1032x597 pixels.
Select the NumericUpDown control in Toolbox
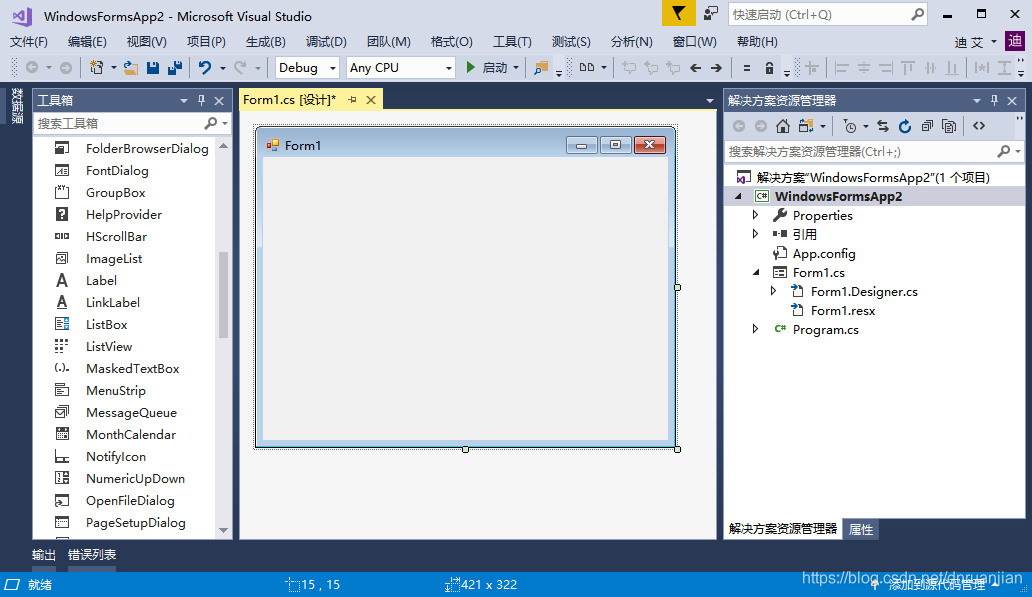(x=135, y=479)
